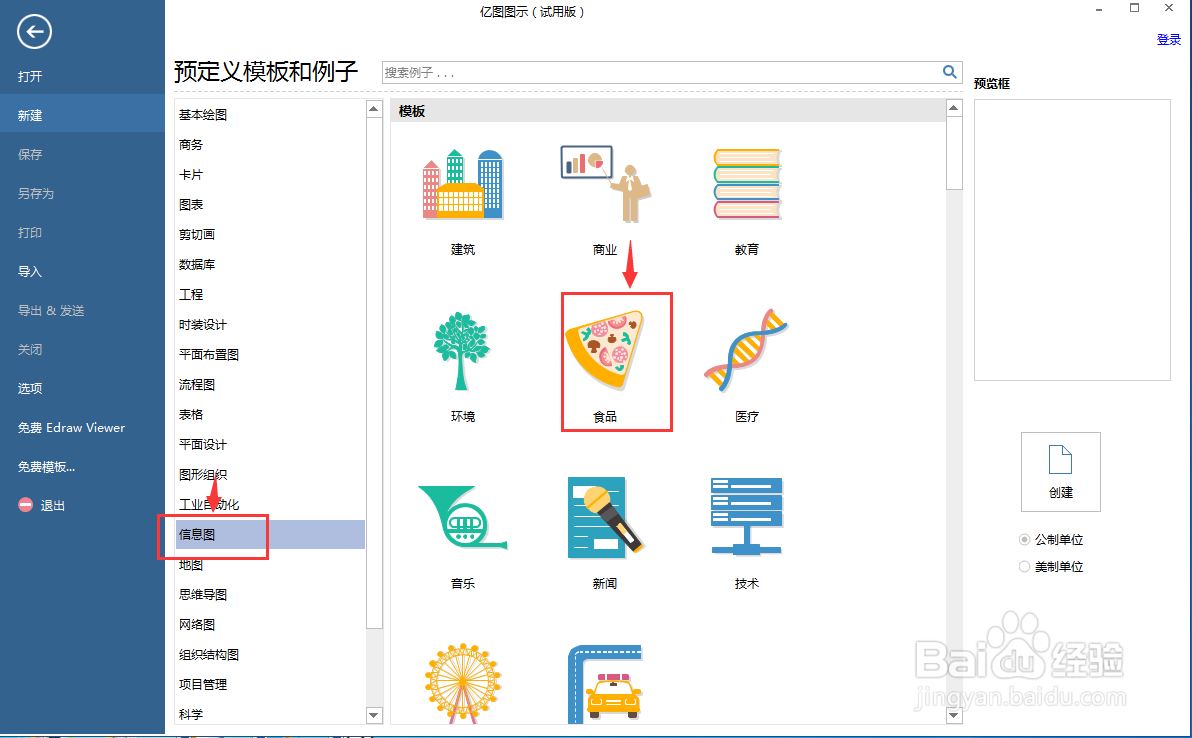Image resolution: width=1192 pixels, height=738 pixels.
Task: Select the ferris wheel template
Action: [462, 683]
